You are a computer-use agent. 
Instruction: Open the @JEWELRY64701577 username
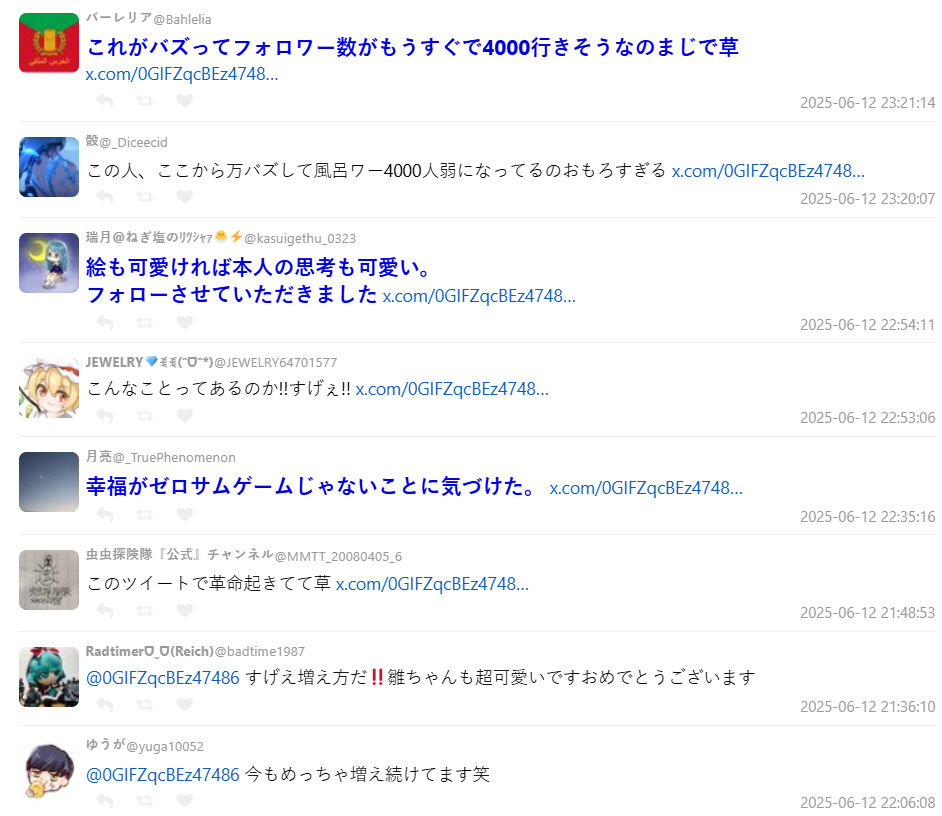point(276,363)
